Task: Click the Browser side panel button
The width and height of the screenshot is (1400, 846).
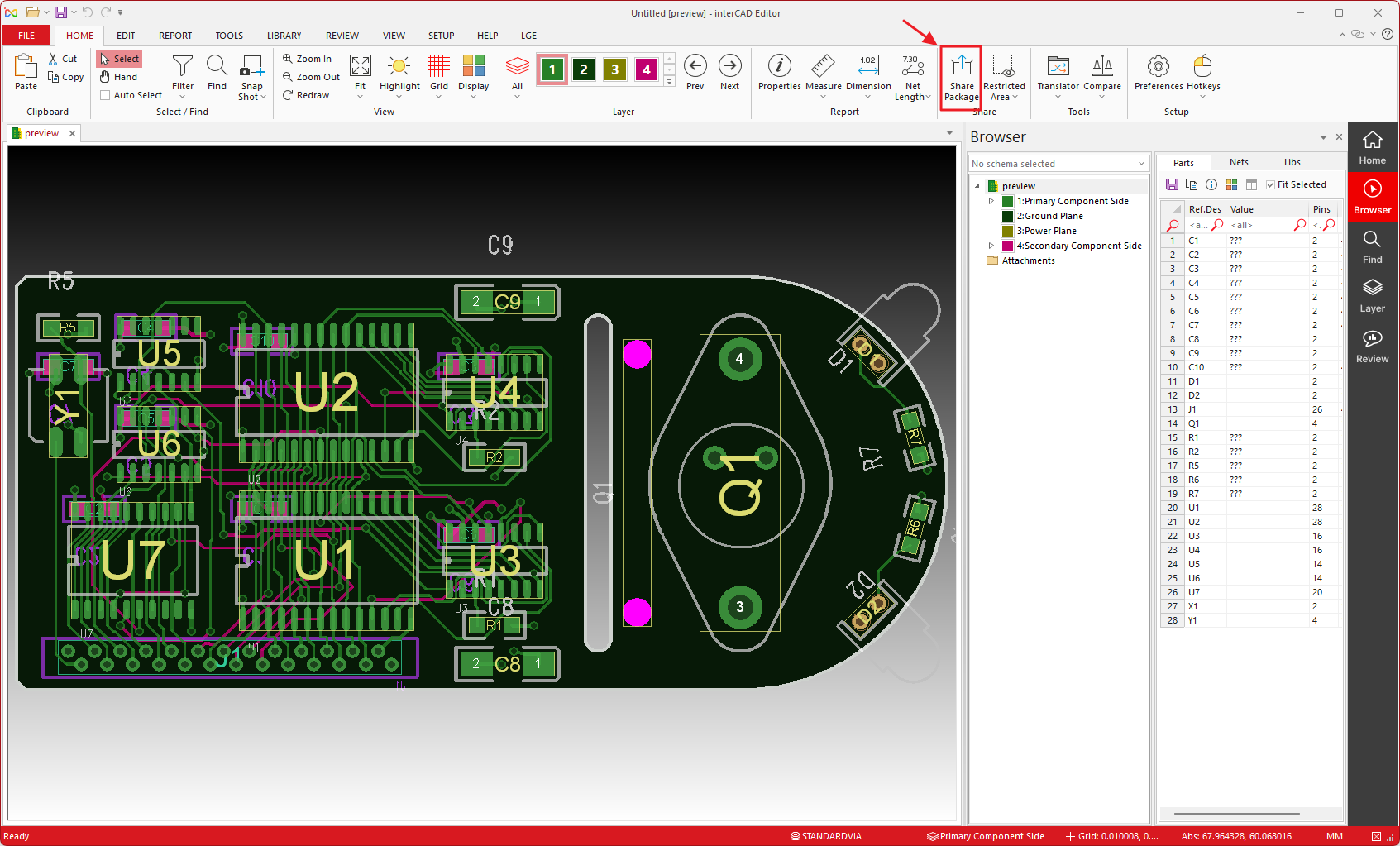Action: click(x=1372, y=198)
